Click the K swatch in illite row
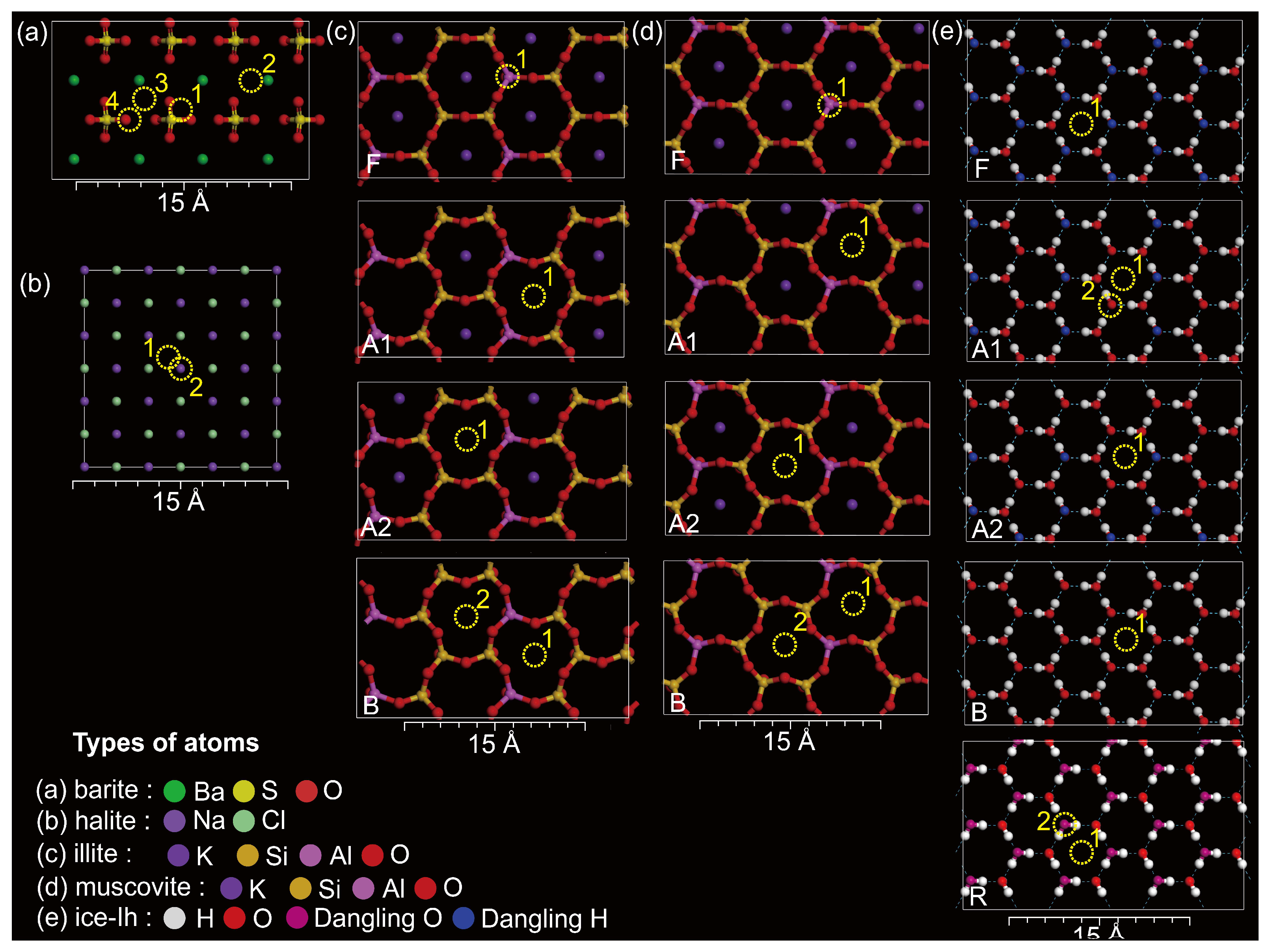Screen dimensions: 1270x952 coord(179,855)
